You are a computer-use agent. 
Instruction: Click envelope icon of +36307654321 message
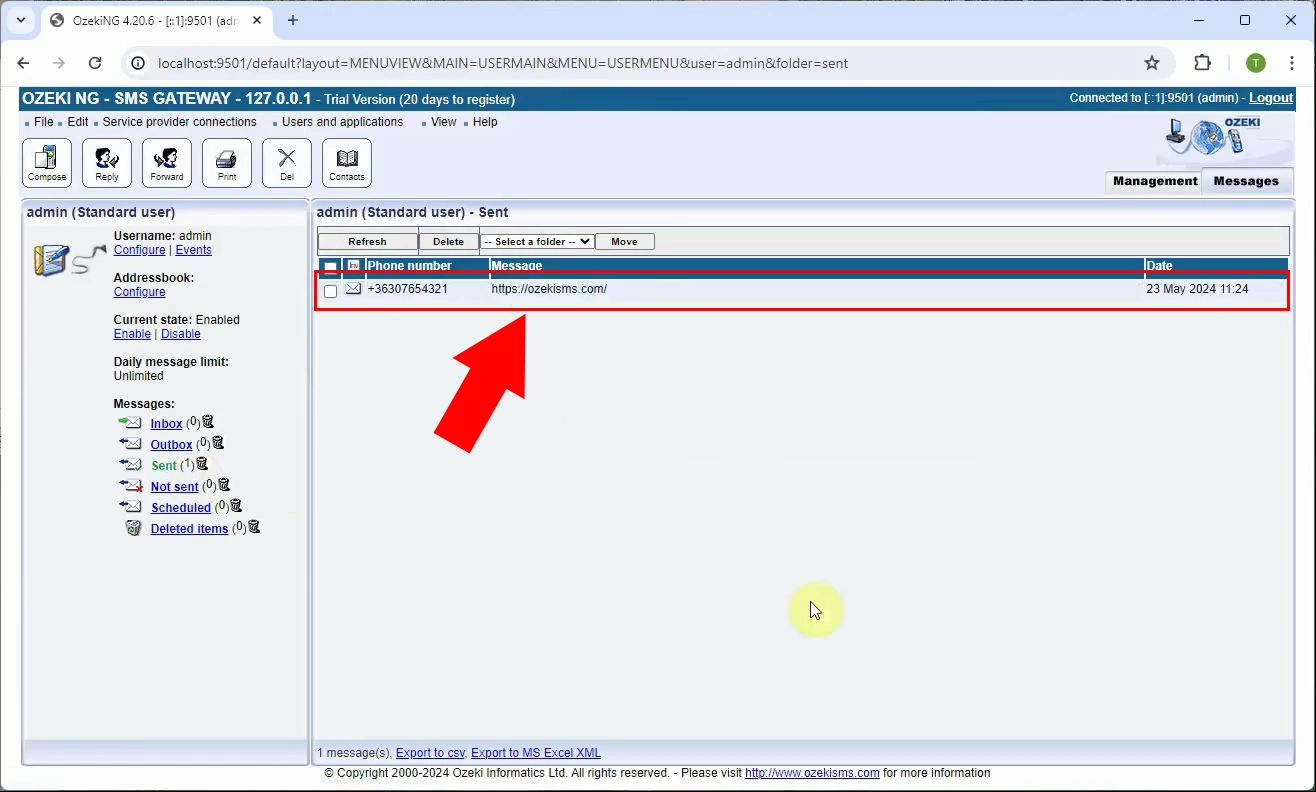[353, 289]
